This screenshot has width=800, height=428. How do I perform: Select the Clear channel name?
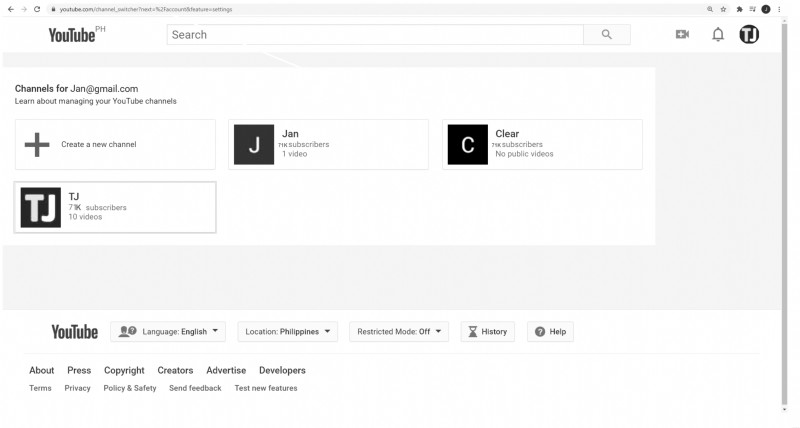click(x=507, y=134)
